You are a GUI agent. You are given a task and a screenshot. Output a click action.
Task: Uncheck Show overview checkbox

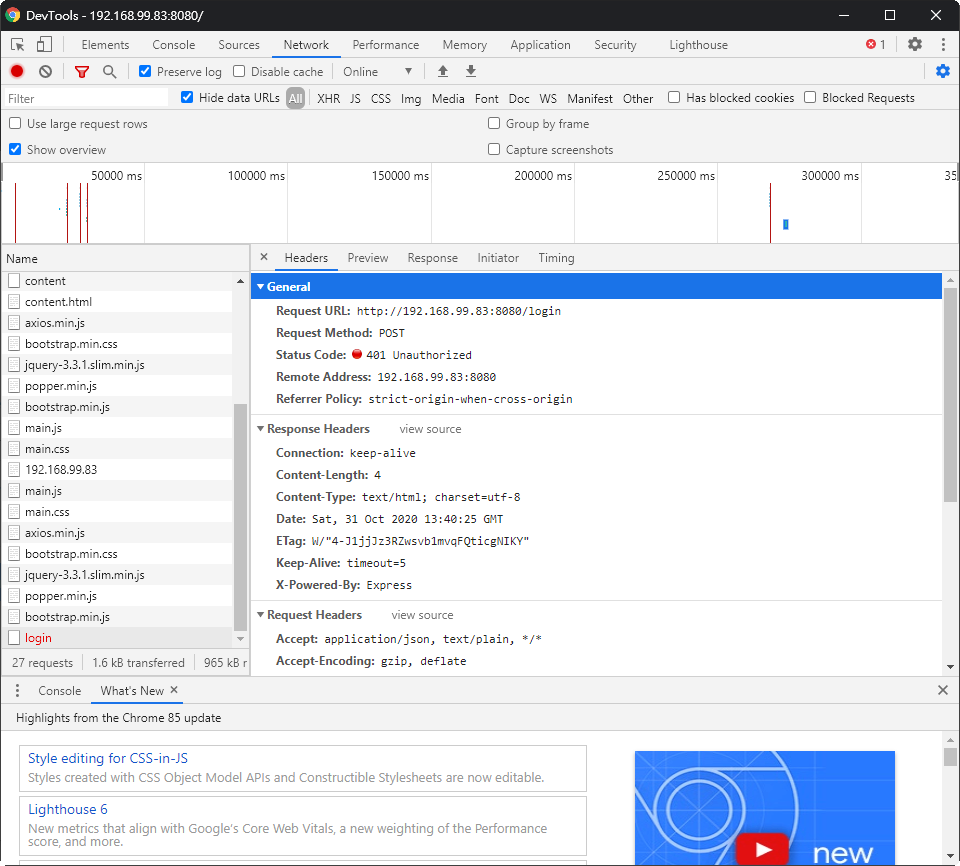15,149
